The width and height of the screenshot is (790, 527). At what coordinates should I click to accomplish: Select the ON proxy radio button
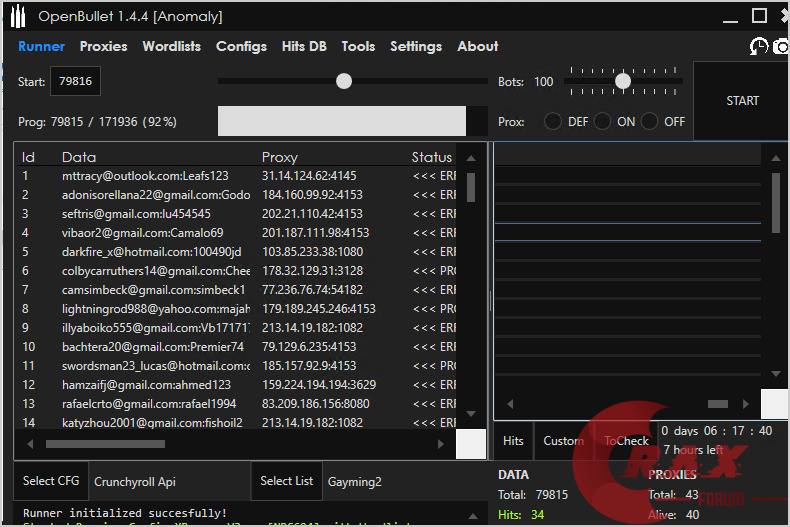602,121
